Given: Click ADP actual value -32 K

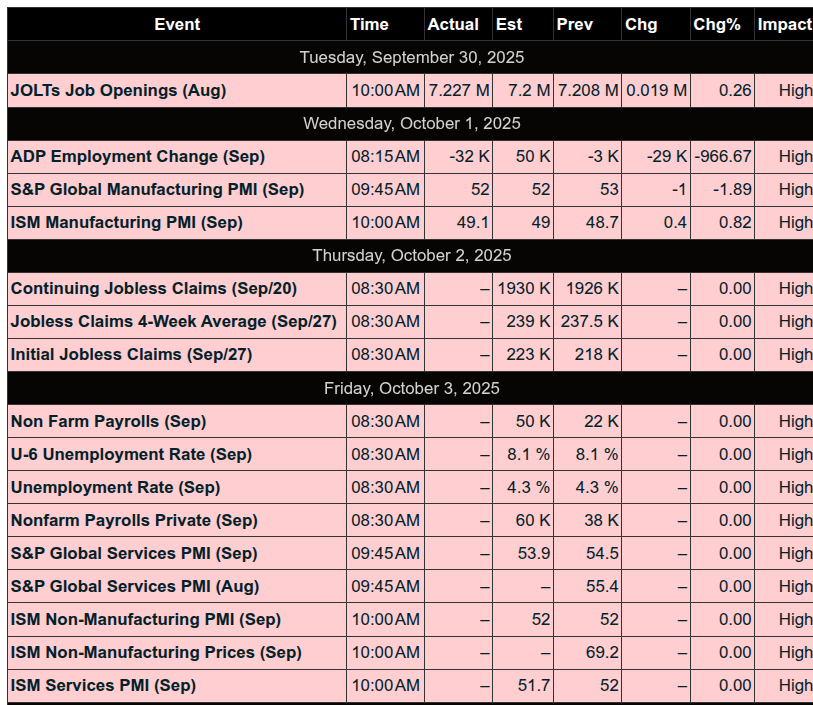Looking at the screenshot, I should click(469, 157).
